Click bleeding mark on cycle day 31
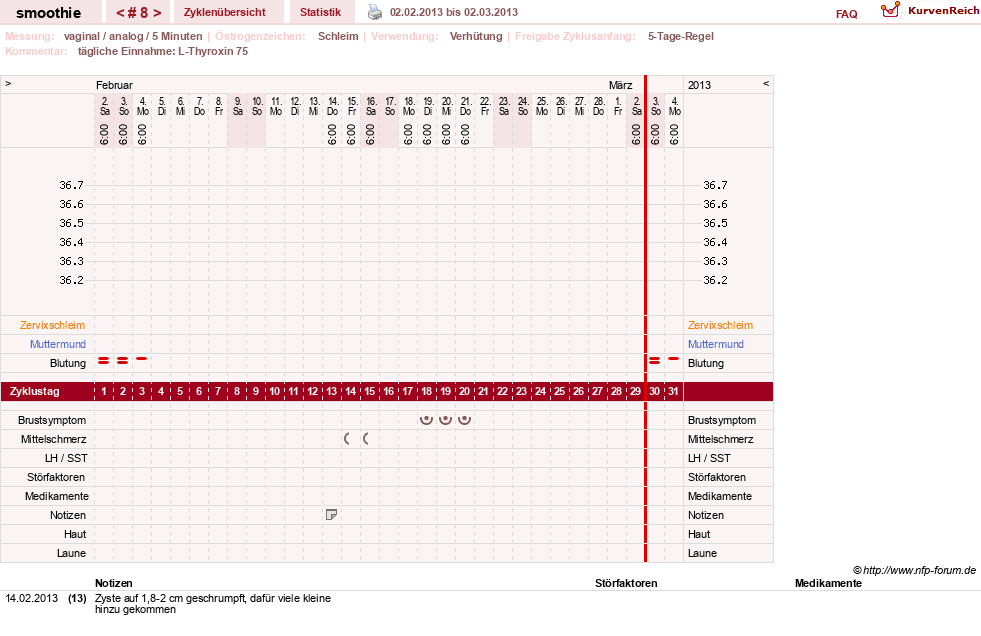Screen dimensions: 981x636 [x=673, y=358]
